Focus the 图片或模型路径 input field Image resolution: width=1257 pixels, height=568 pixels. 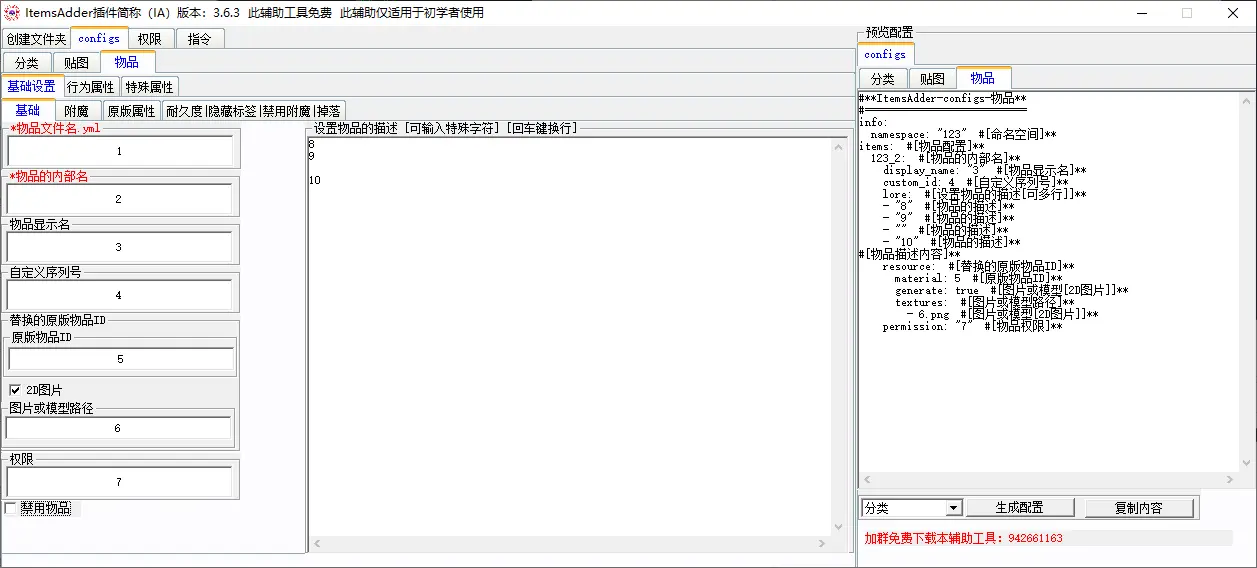119,428
